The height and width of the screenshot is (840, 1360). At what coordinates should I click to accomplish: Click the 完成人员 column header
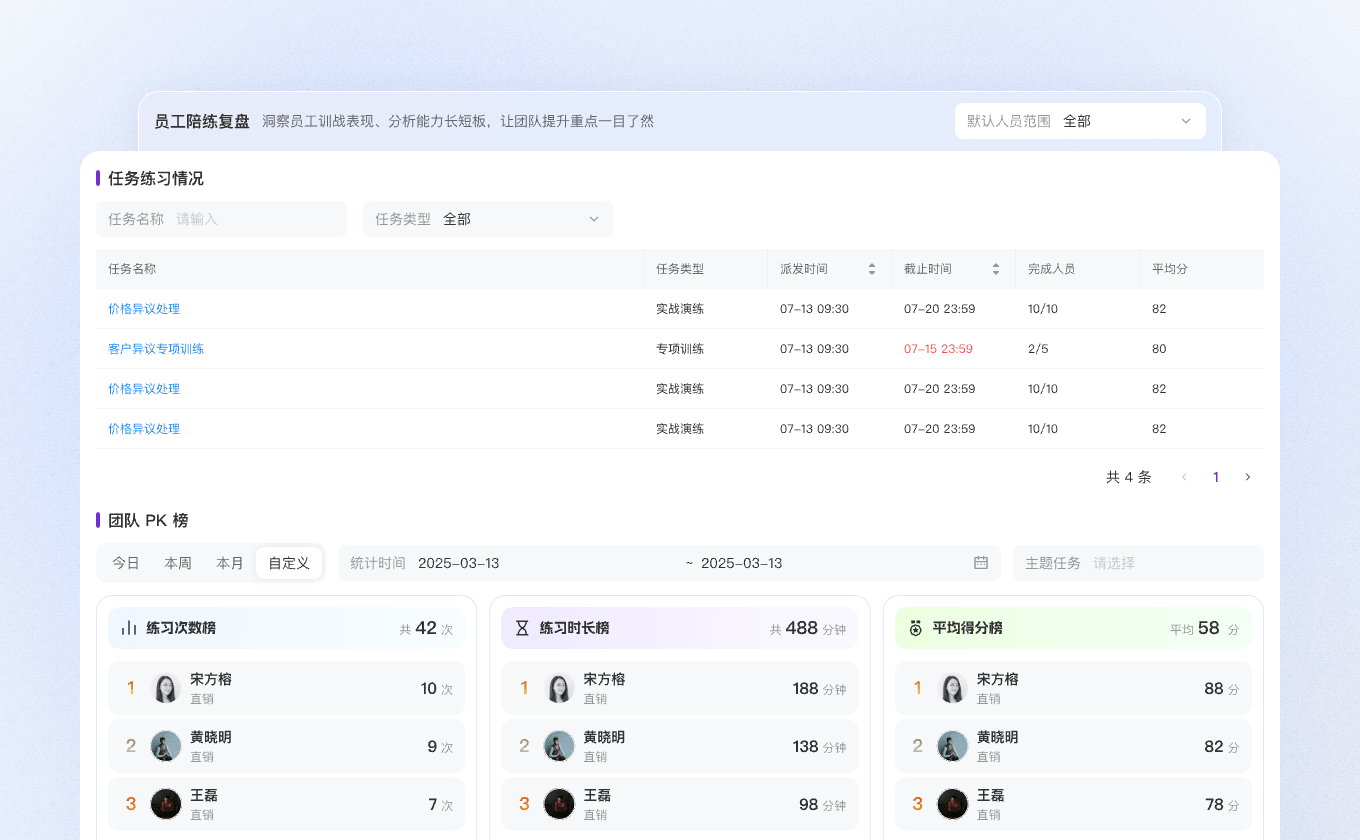pos(1052,269)
